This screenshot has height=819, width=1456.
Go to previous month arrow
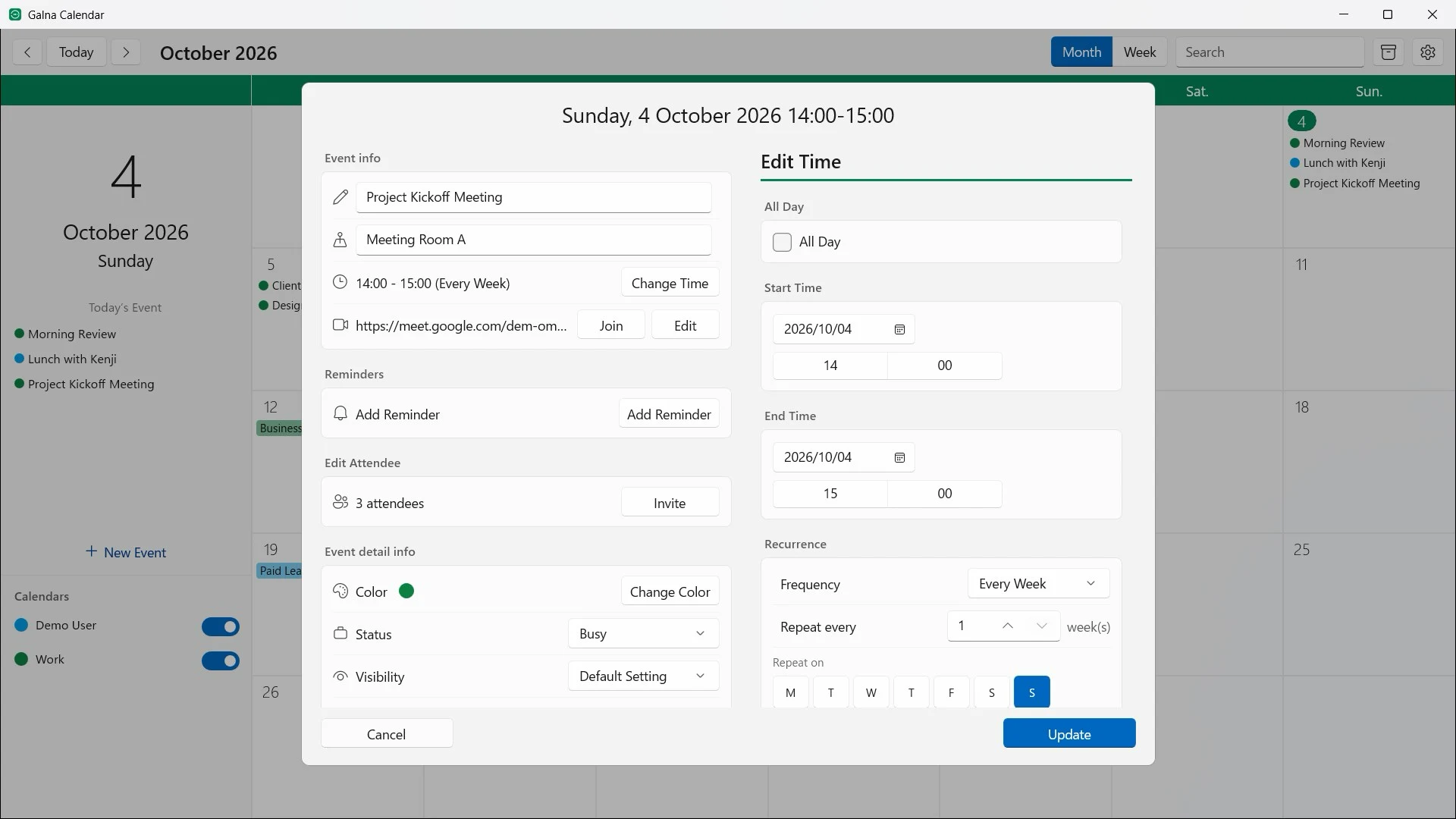tap(27, 52)
